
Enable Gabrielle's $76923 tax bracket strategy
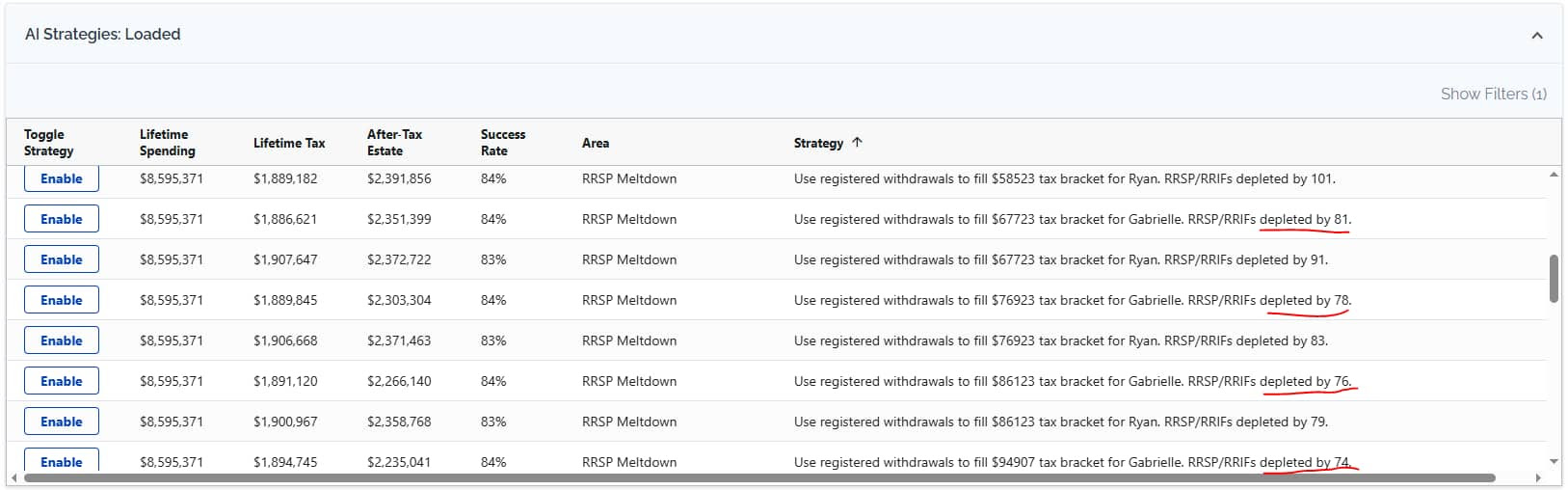[62, 300]
